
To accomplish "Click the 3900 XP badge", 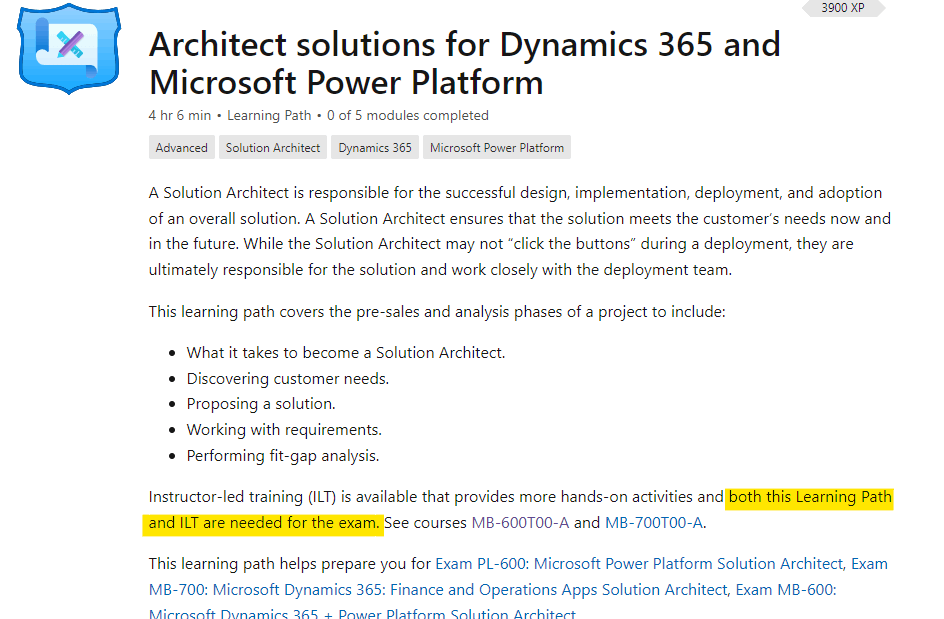I will (843, 8).
